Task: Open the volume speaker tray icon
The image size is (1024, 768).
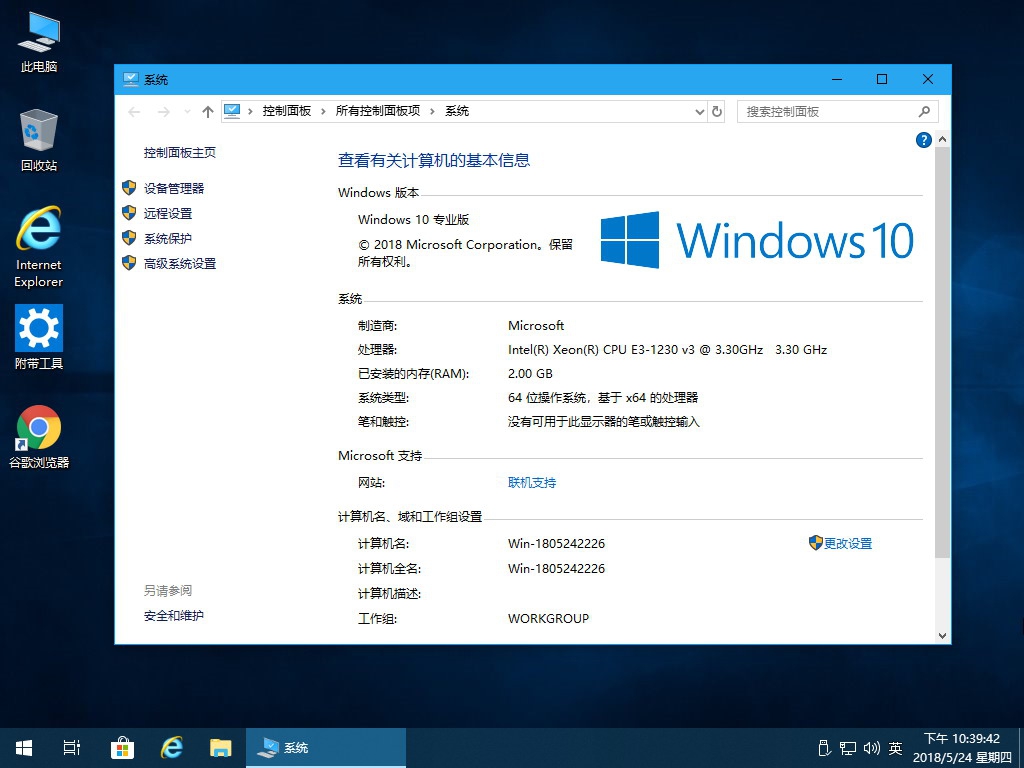Action: [x=872, y=748]
